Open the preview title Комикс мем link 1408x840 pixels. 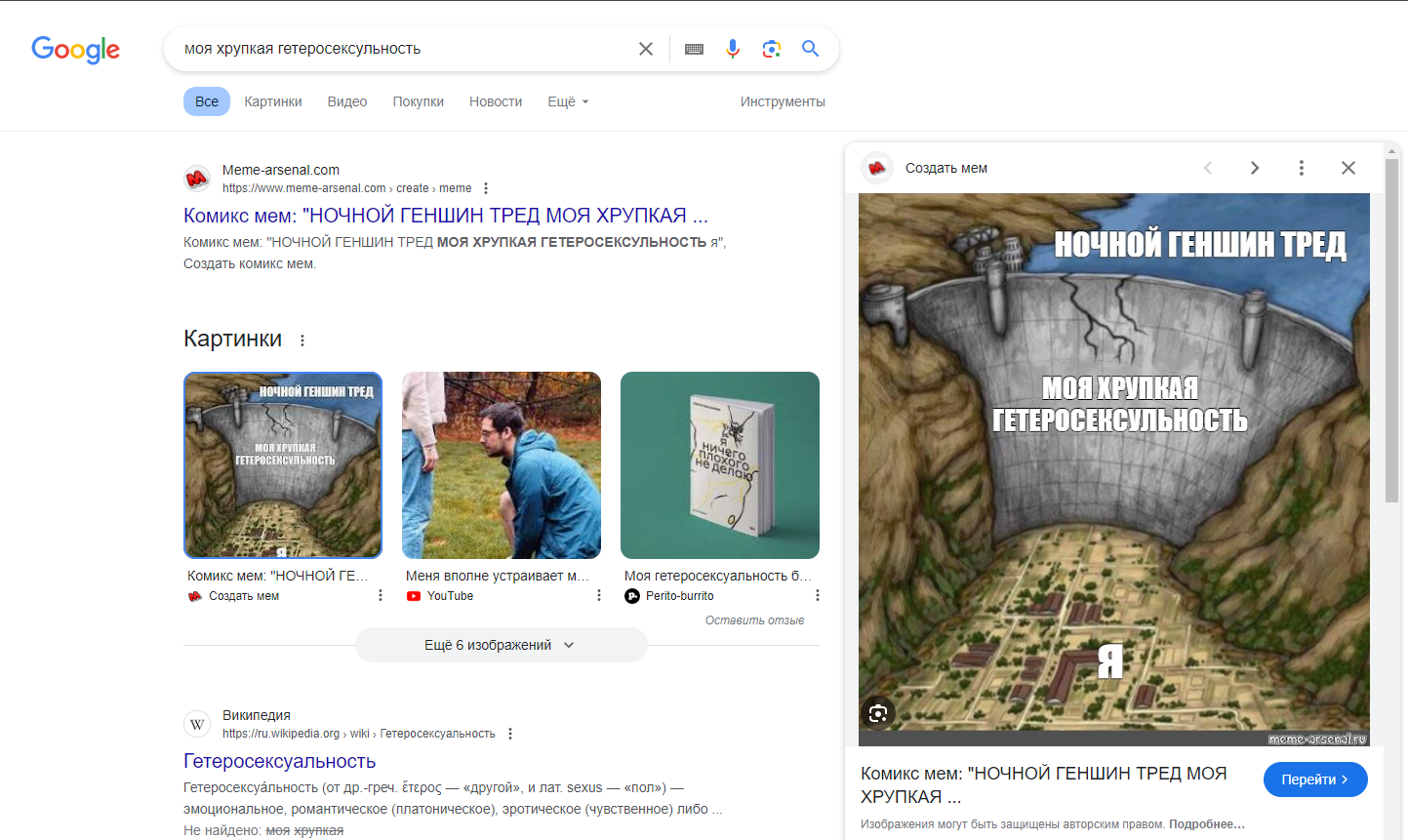(x=1044, y=785)
